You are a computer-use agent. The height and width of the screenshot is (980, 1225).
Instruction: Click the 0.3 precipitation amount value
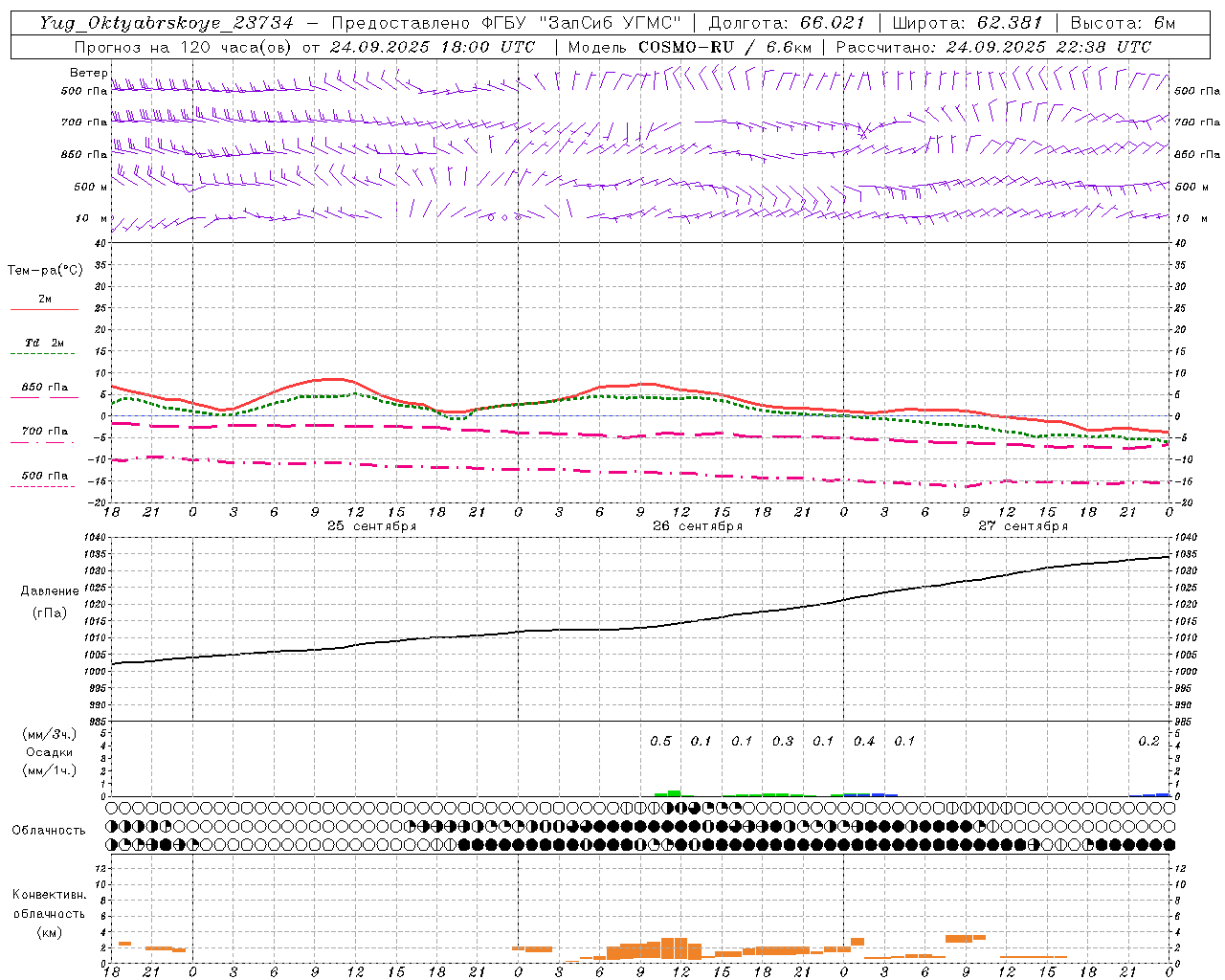coord(783,741)
